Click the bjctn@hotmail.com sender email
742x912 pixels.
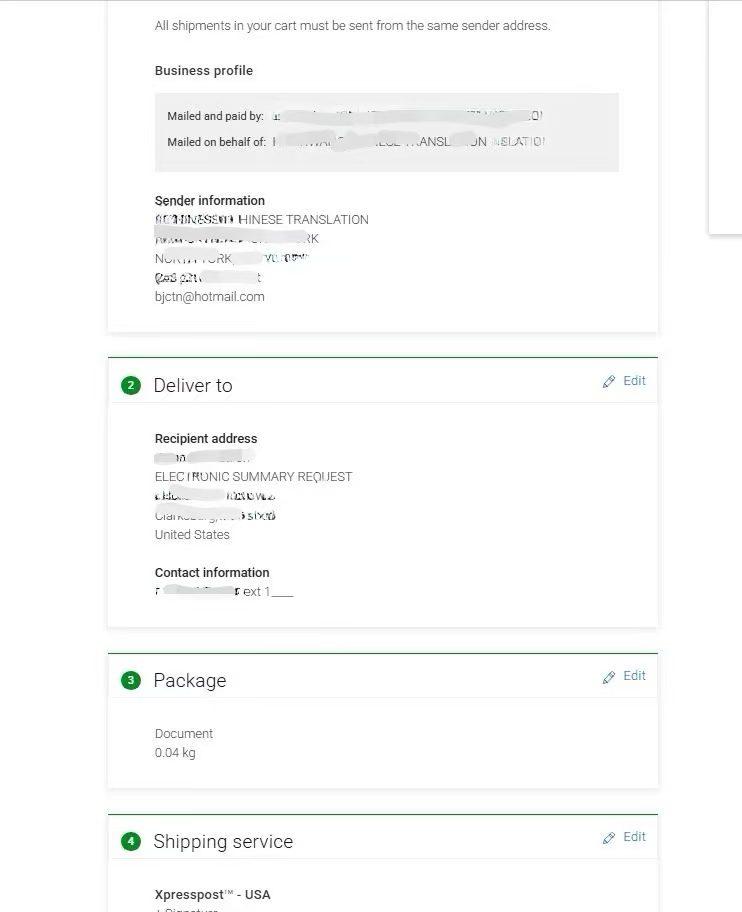click(209, 297)
